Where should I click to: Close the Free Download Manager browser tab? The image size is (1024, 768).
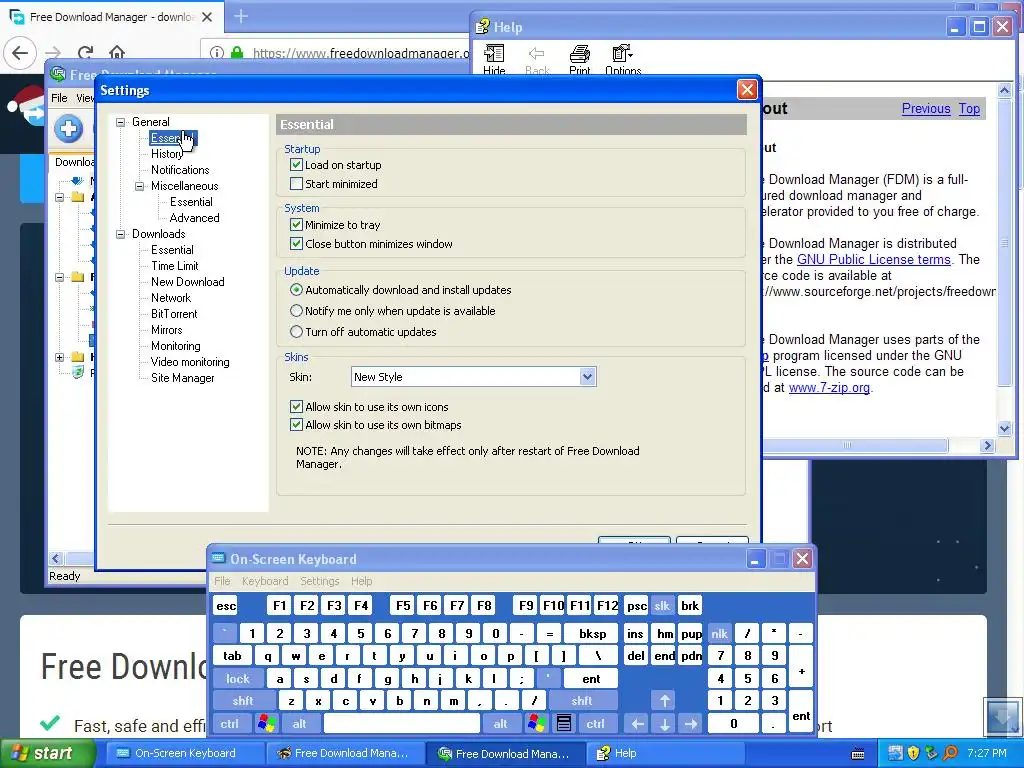pyautogui.click(x=207, y=17)
